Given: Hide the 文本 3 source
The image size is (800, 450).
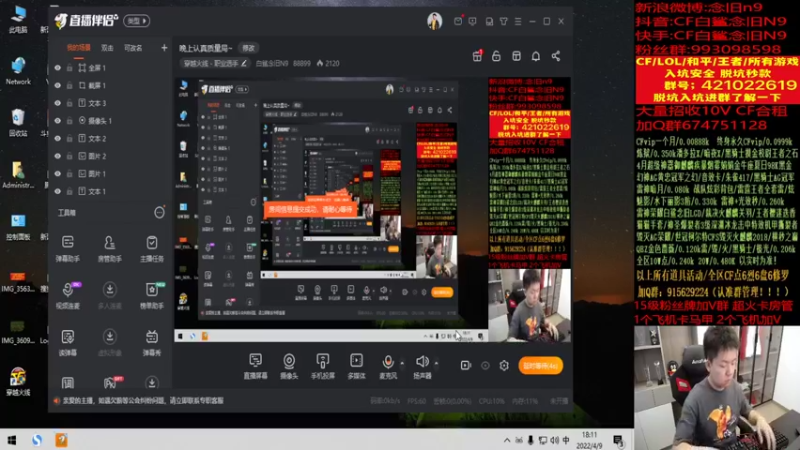Looking at the screenshot, I should [x=58, y=103].
